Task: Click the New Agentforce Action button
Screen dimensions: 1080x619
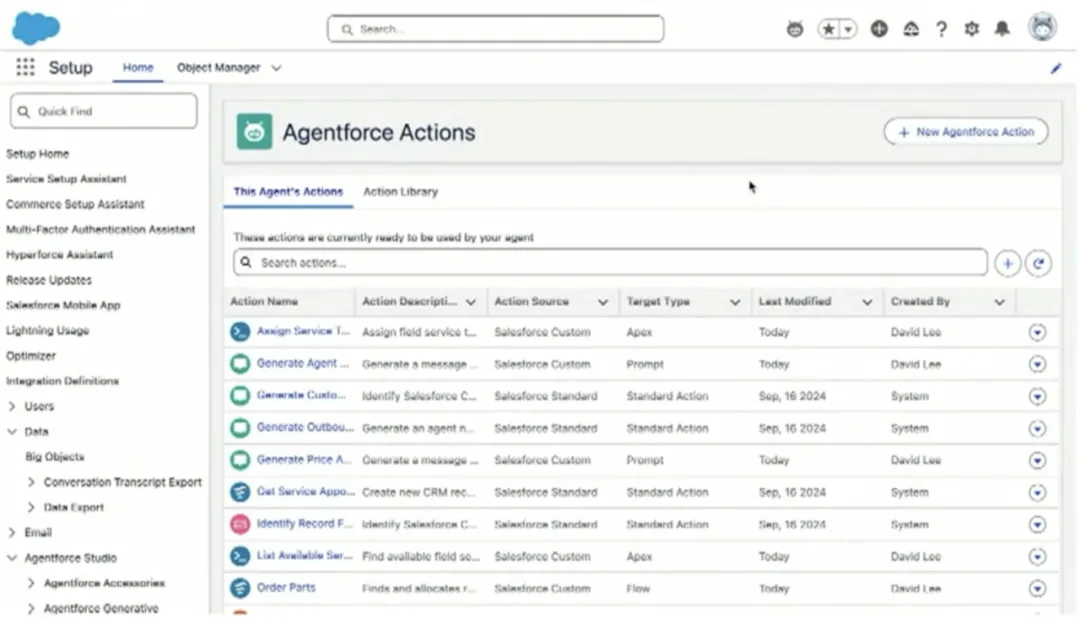Action: (x=964, y=131)
